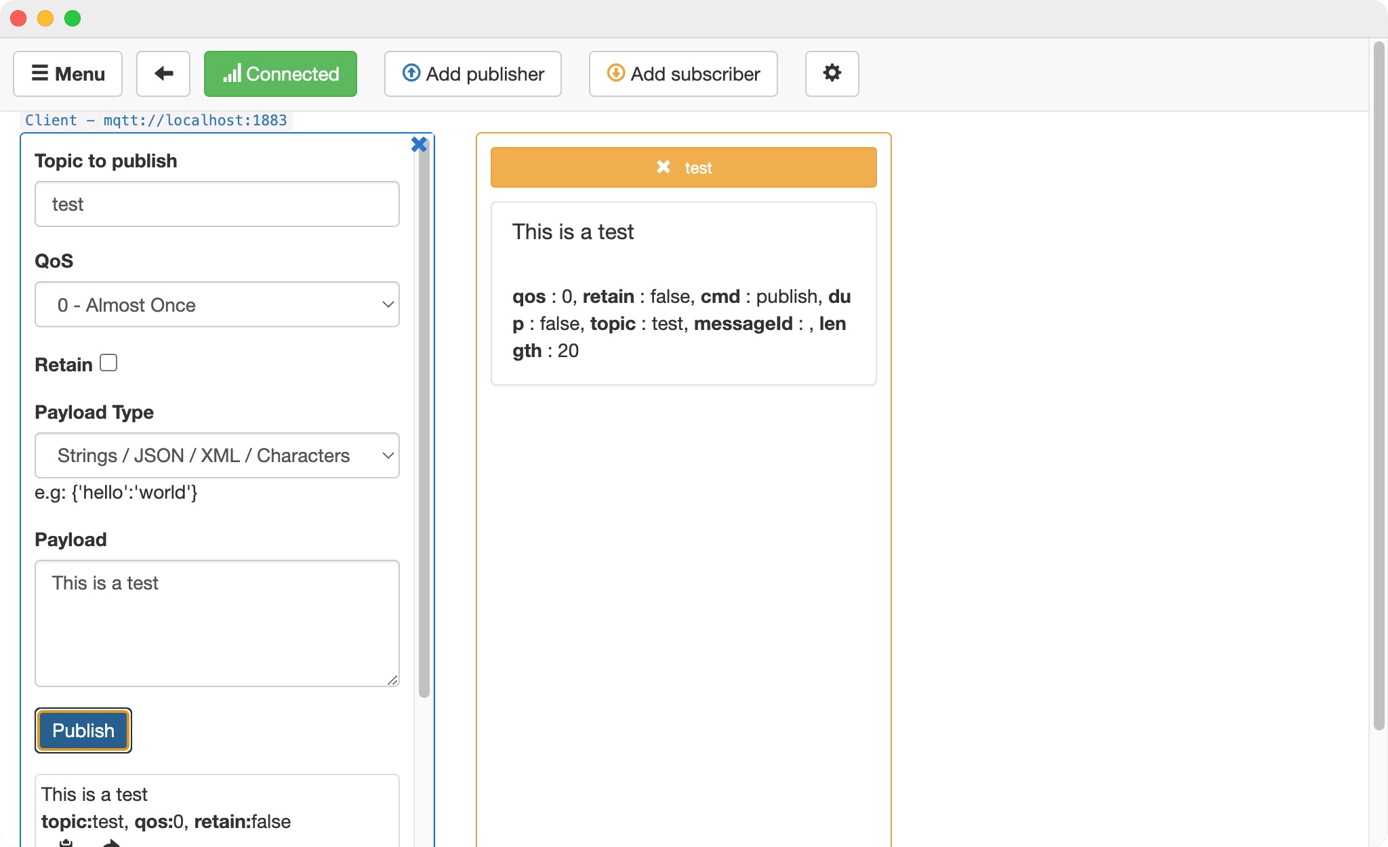Select Strings / JSON / XML / Characters option

(217, 455)
